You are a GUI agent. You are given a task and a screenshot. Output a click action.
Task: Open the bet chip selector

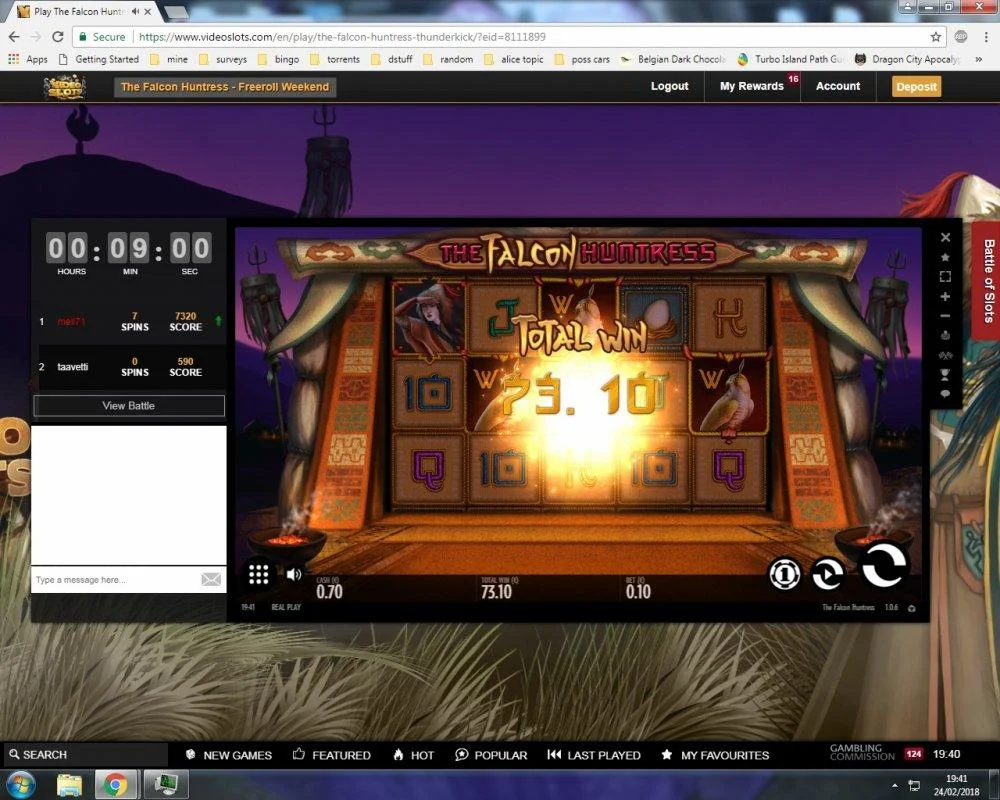784,574
